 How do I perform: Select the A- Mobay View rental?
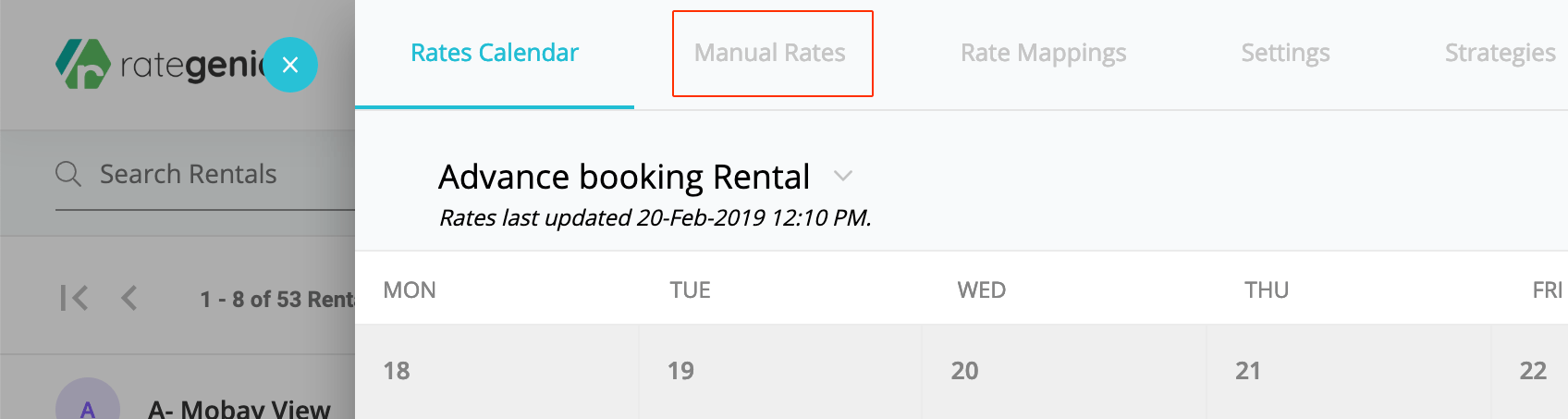point(239,408)
